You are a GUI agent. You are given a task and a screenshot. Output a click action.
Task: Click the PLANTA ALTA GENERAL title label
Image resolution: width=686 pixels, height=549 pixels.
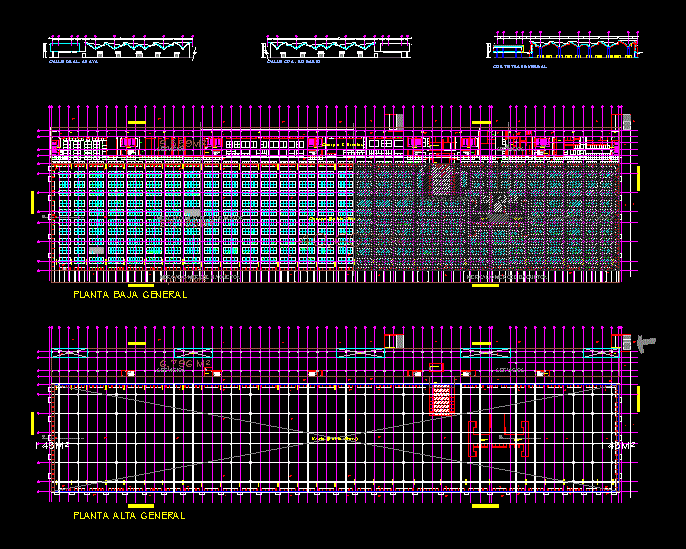(129, 516)
